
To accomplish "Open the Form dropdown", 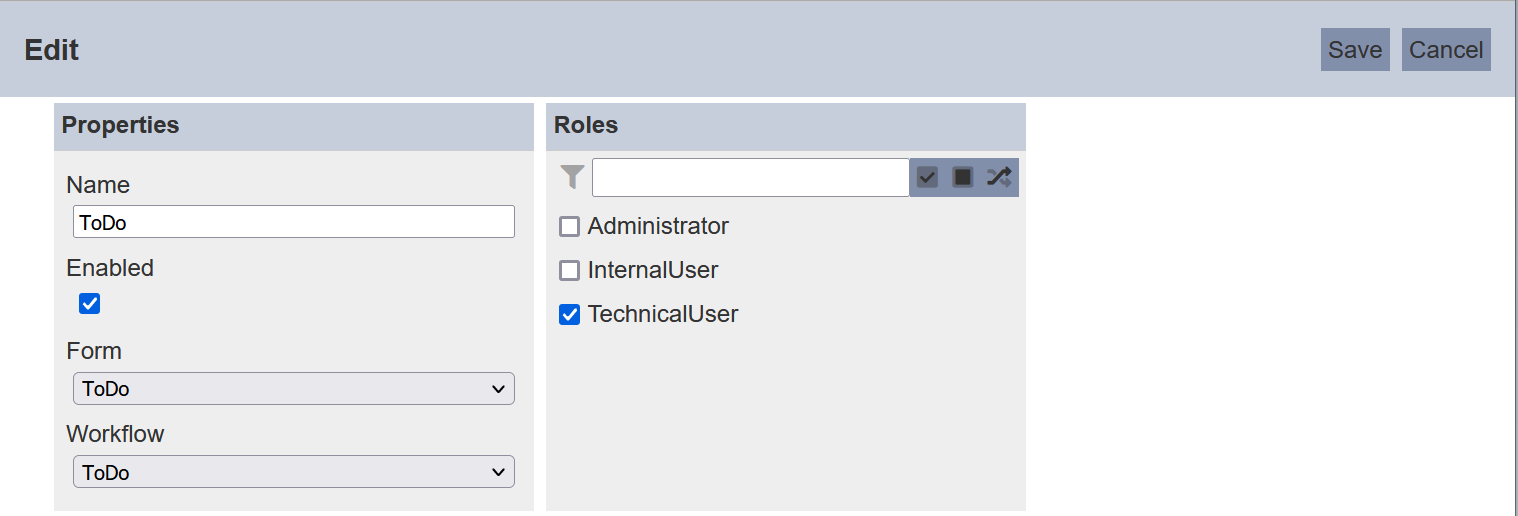I will tap(294, 389).
